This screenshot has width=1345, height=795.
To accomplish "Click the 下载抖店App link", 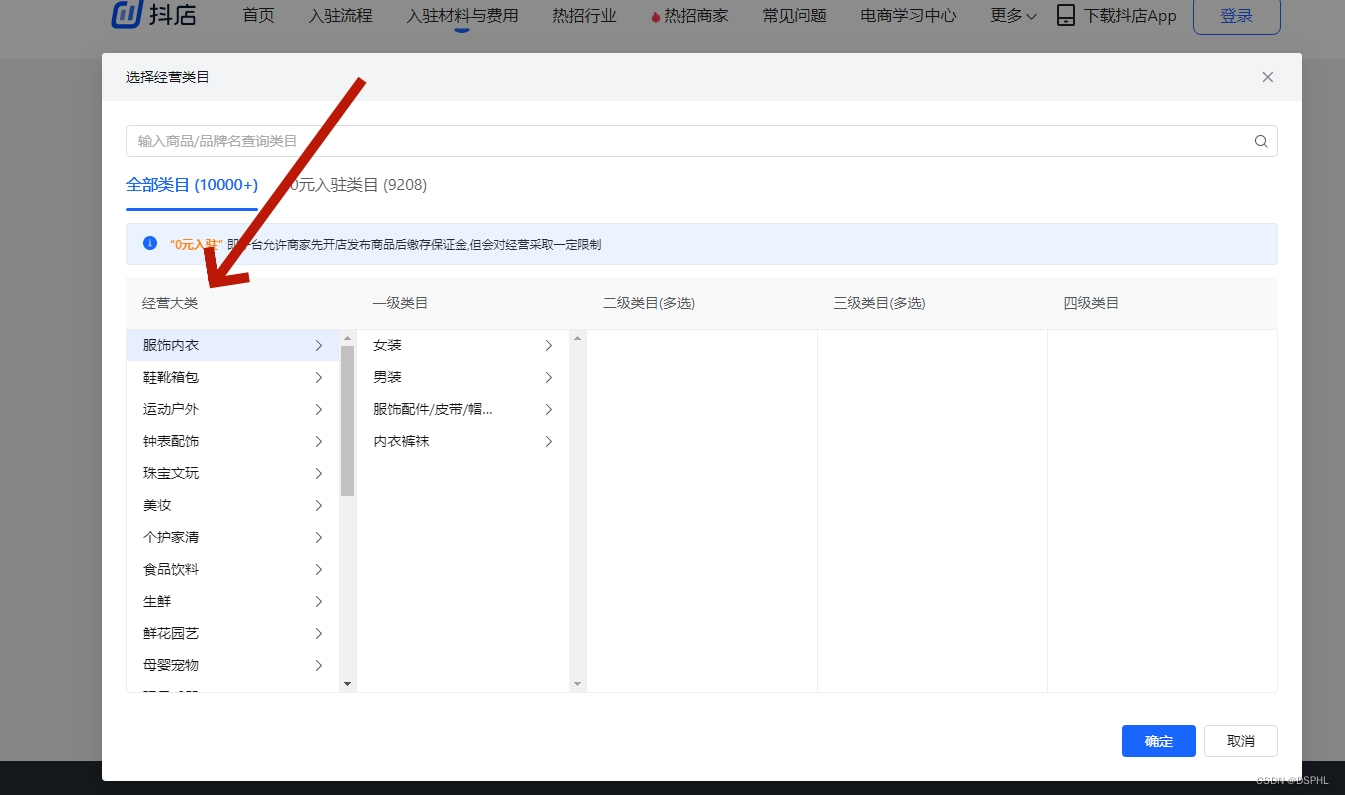I will [x=1131, y=16].
